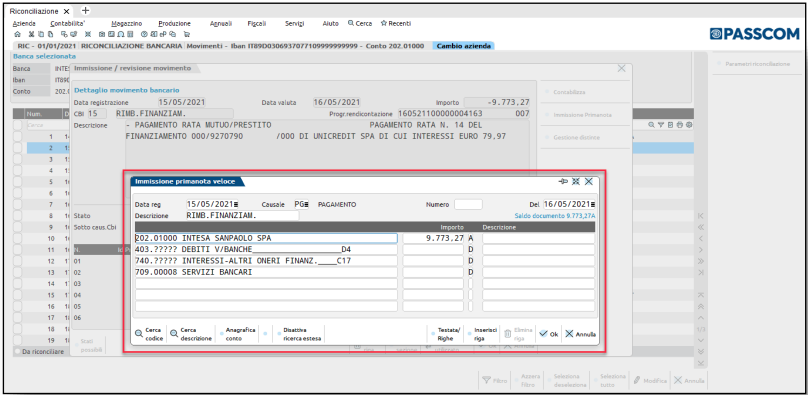
Task: Confirm with the Ok button in primanota
Action: (549, 334)
